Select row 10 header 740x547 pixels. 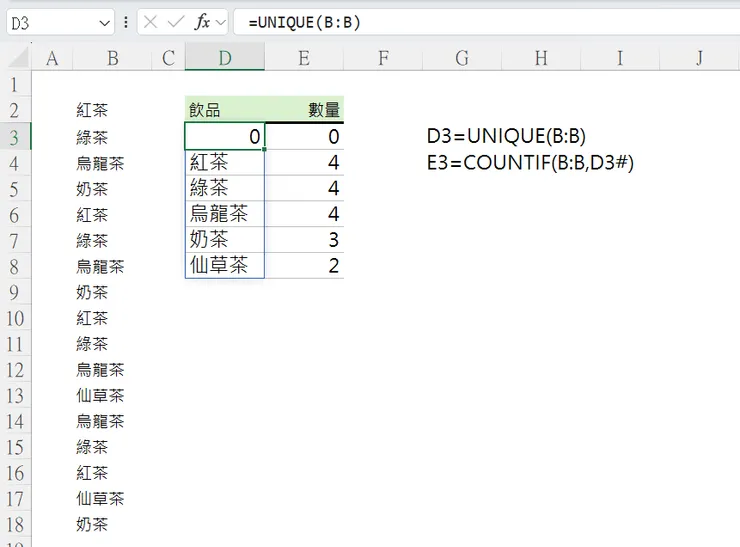tap(15, 319)
